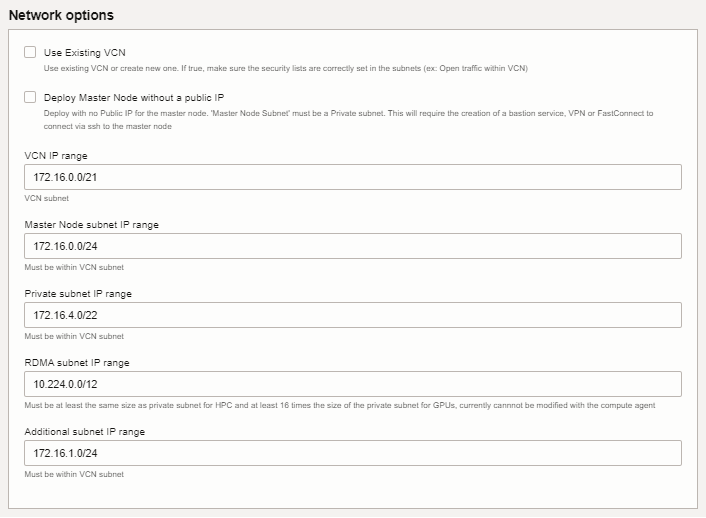Click the Use Existing VCN label text
This screenshot has width=706, height=518.
click(x=85, y=53)
